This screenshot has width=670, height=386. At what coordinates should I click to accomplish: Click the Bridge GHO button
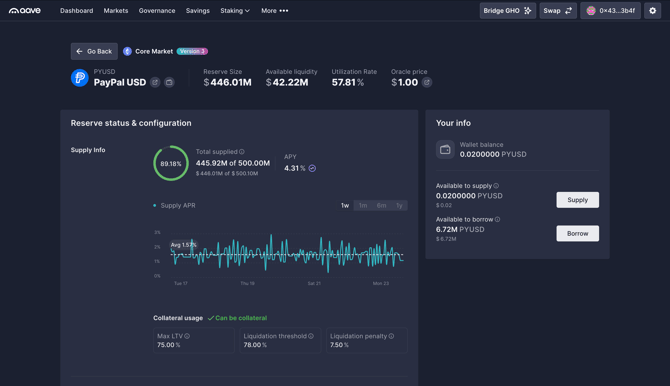[508, 11]
